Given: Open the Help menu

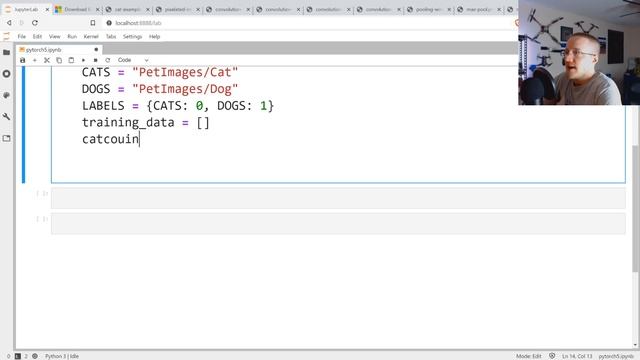Looking at the screenshot, I should pos(154,37).
